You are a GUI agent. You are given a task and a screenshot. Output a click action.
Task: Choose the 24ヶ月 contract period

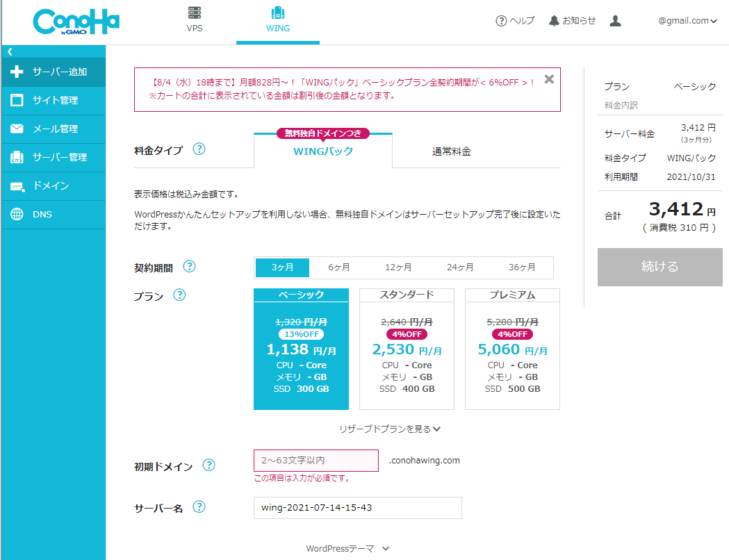coord(460,267)
